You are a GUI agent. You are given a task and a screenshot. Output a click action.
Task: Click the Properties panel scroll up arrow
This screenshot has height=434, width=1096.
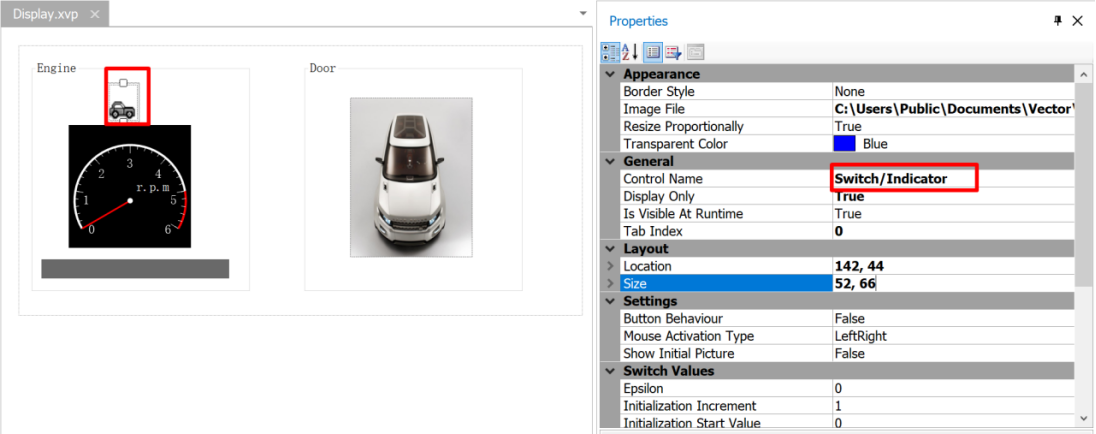point(1082,74)
